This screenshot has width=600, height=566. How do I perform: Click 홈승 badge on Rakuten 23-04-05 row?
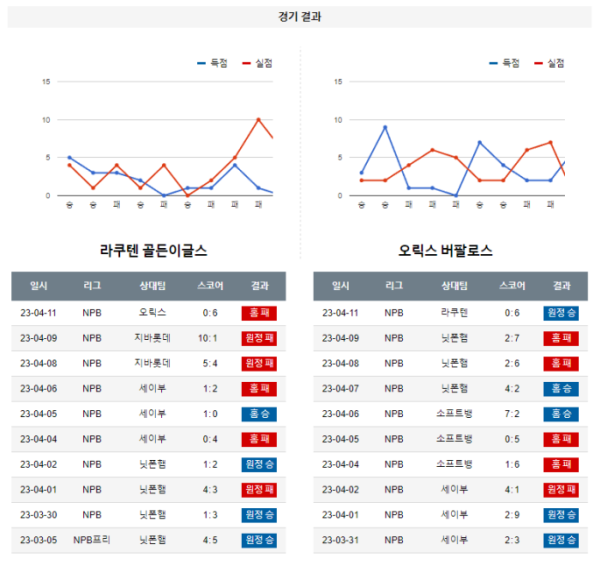point(259,414)
